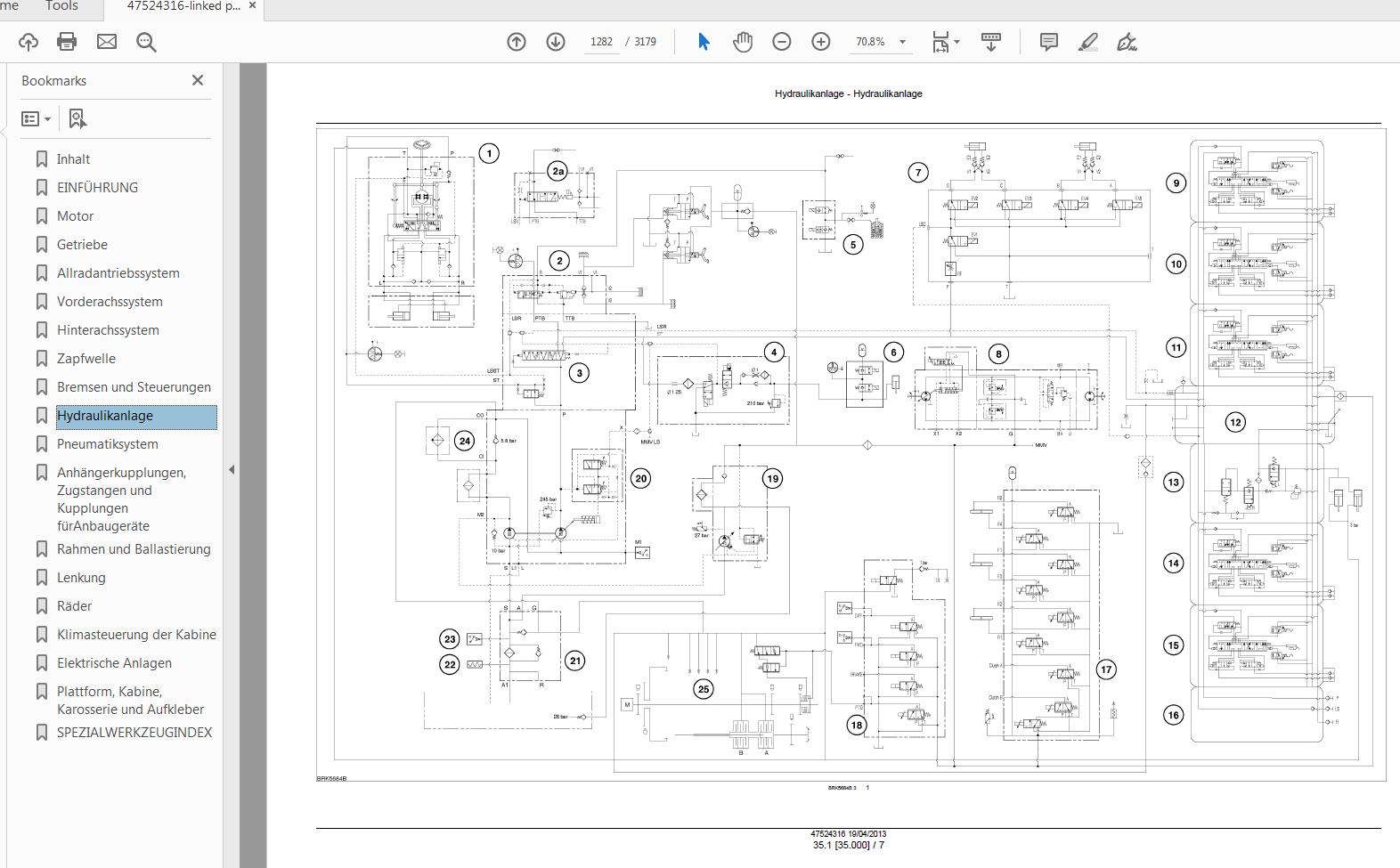Expand the page fit options dropdown

[956, 42]
